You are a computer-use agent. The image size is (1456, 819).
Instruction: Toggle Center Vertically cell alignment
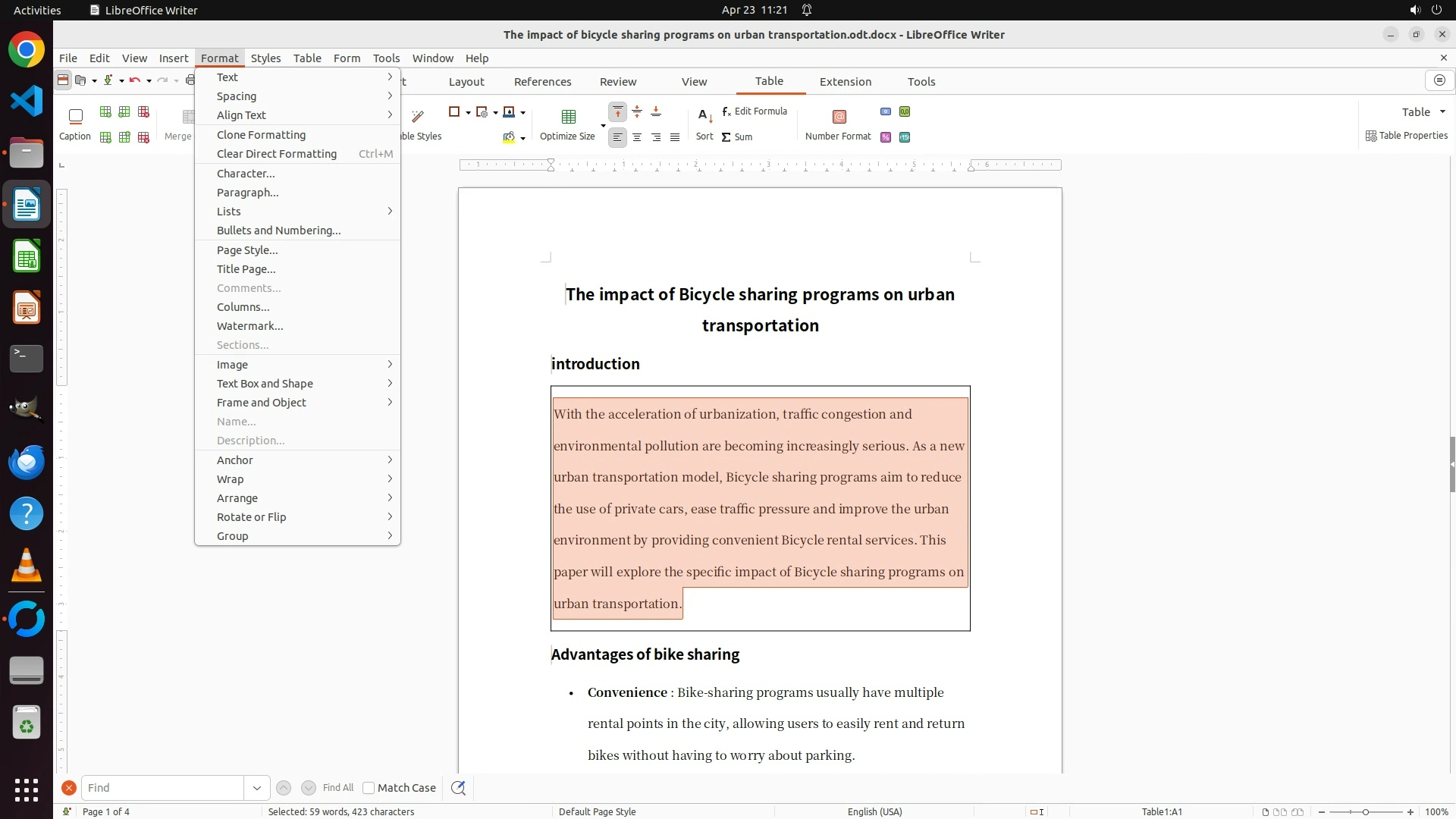(x=637, y=112)
